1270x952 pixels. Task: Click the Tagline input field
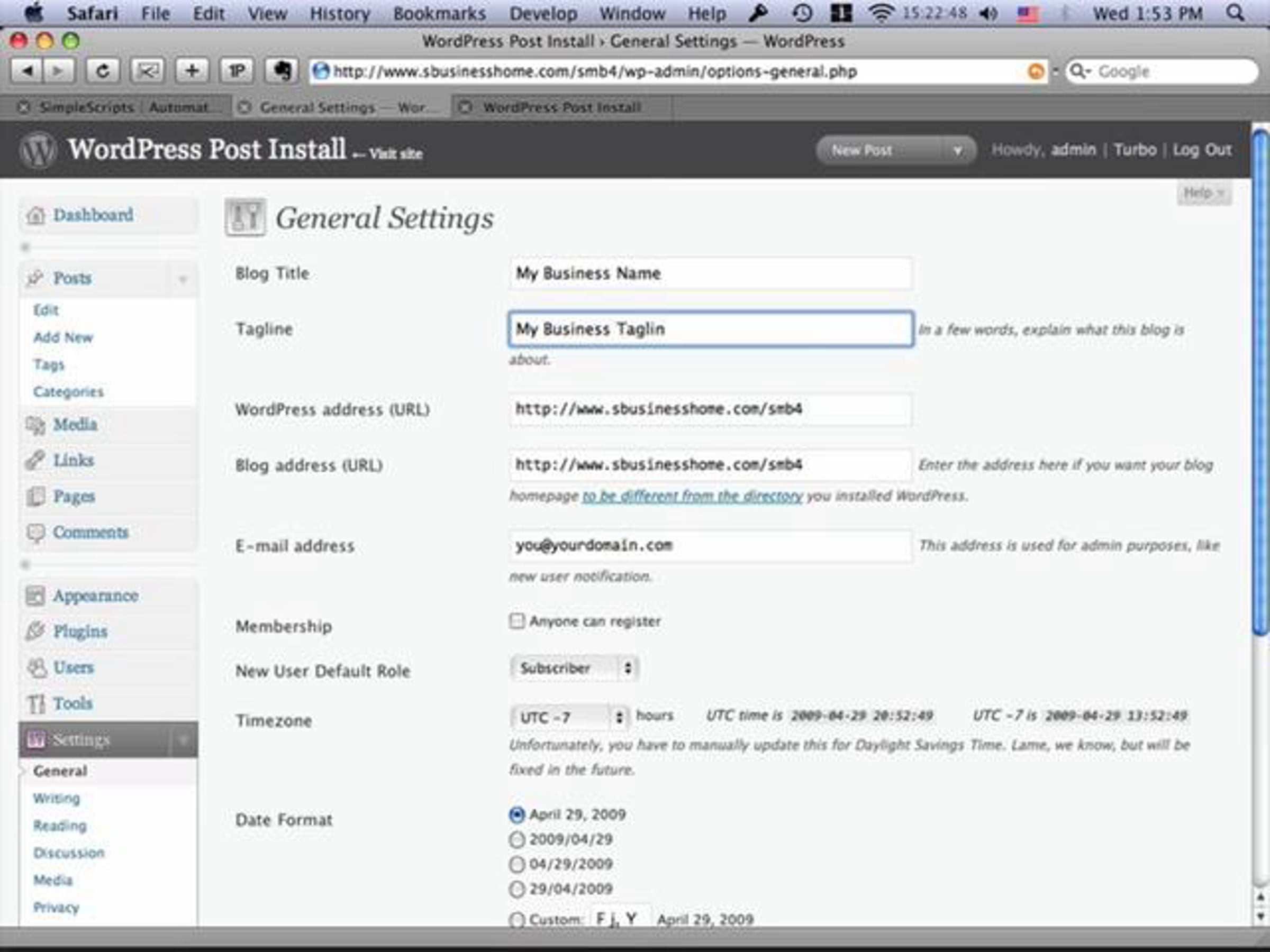coord(711,329)
